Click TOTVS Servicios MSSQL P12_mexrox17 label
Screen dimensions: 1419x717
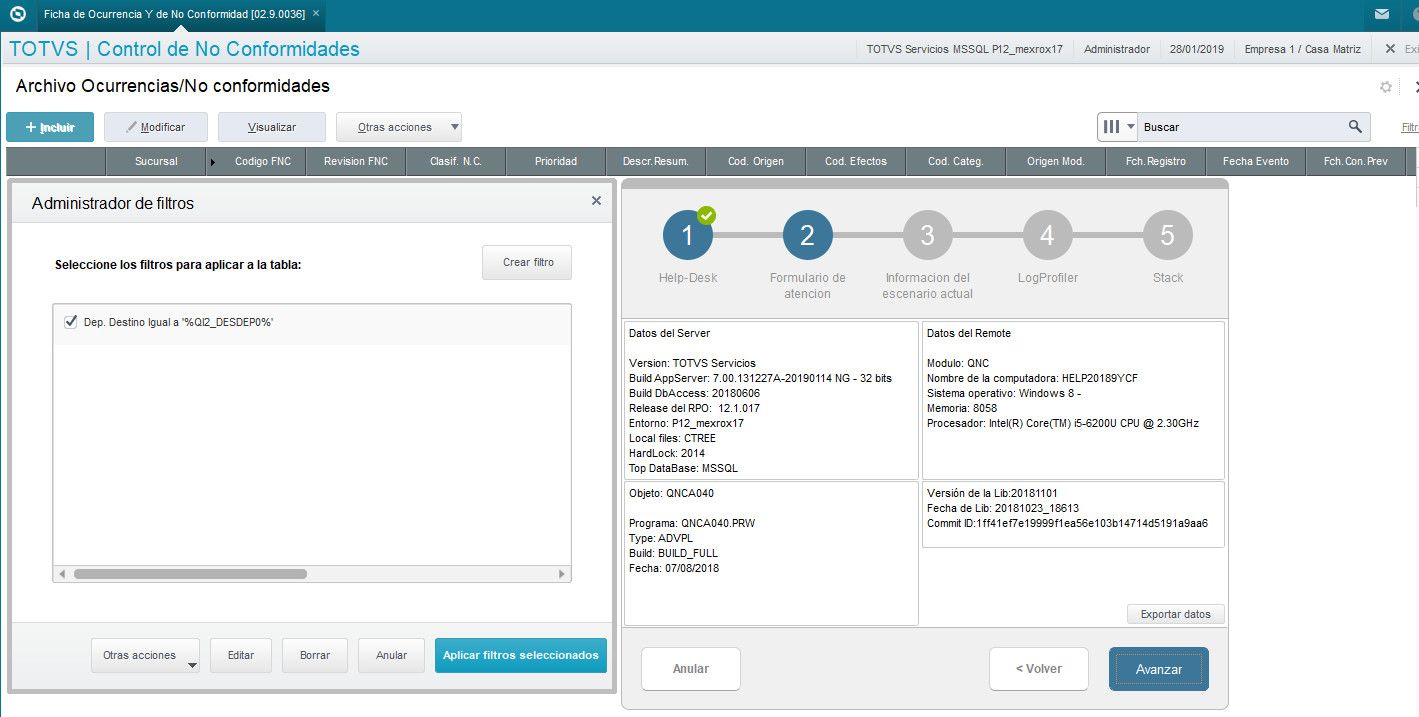tap(964, 49)
